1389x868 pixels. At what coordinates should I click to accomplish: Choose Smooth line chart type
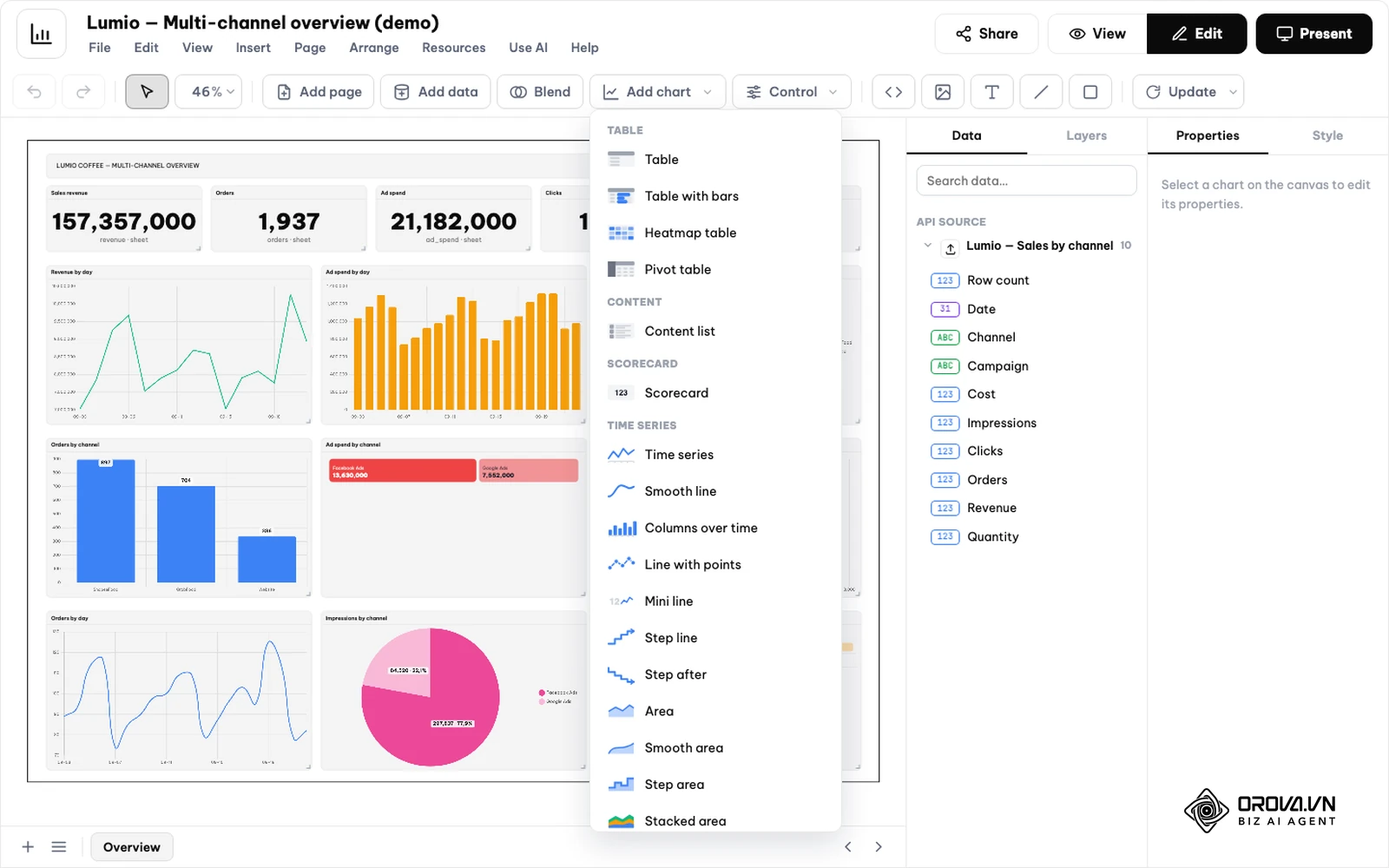pos(715,491)
